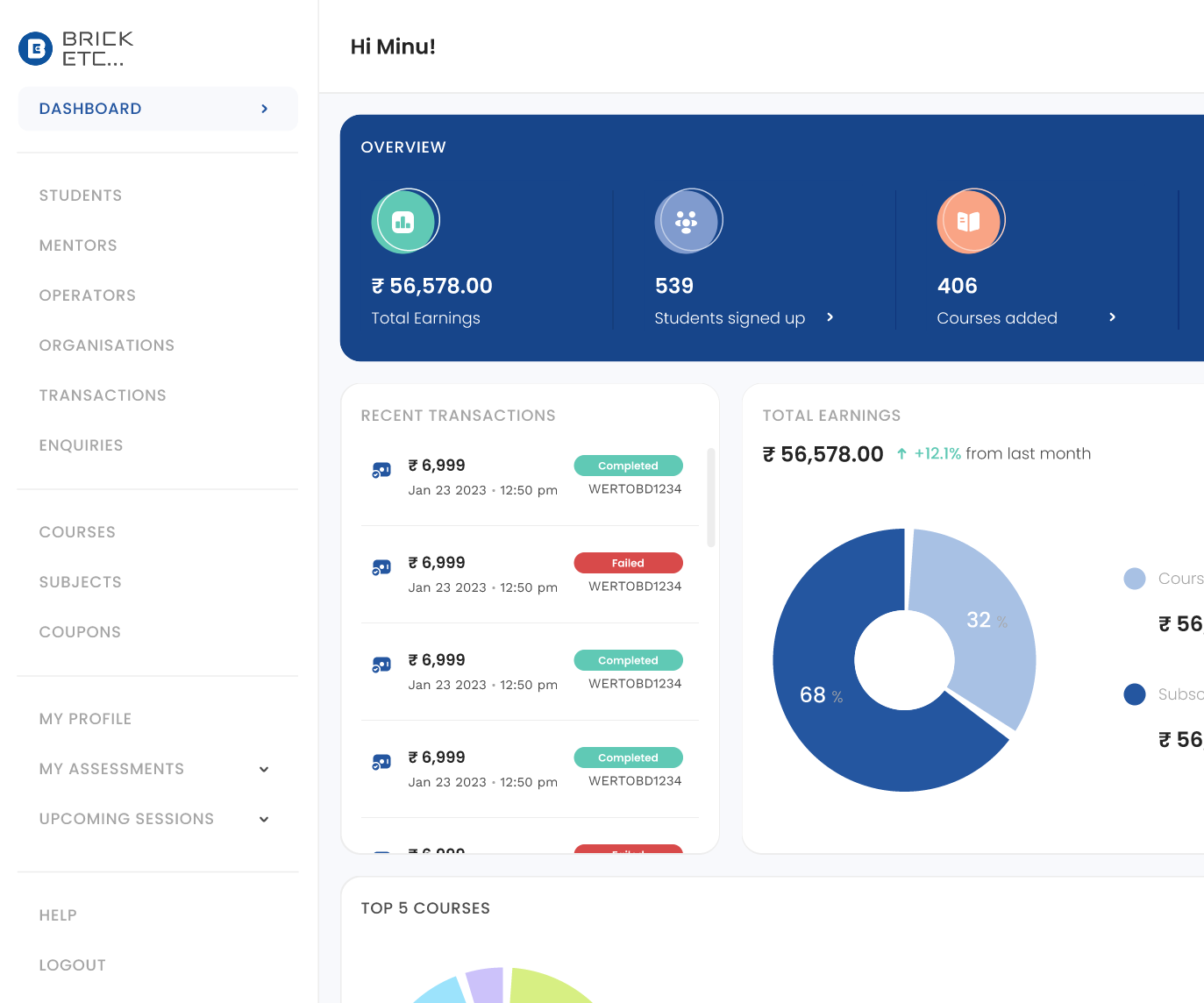Click the Students signed up circle icon
This screenshot has height=1003, width=1204.
tap(688, 221)
